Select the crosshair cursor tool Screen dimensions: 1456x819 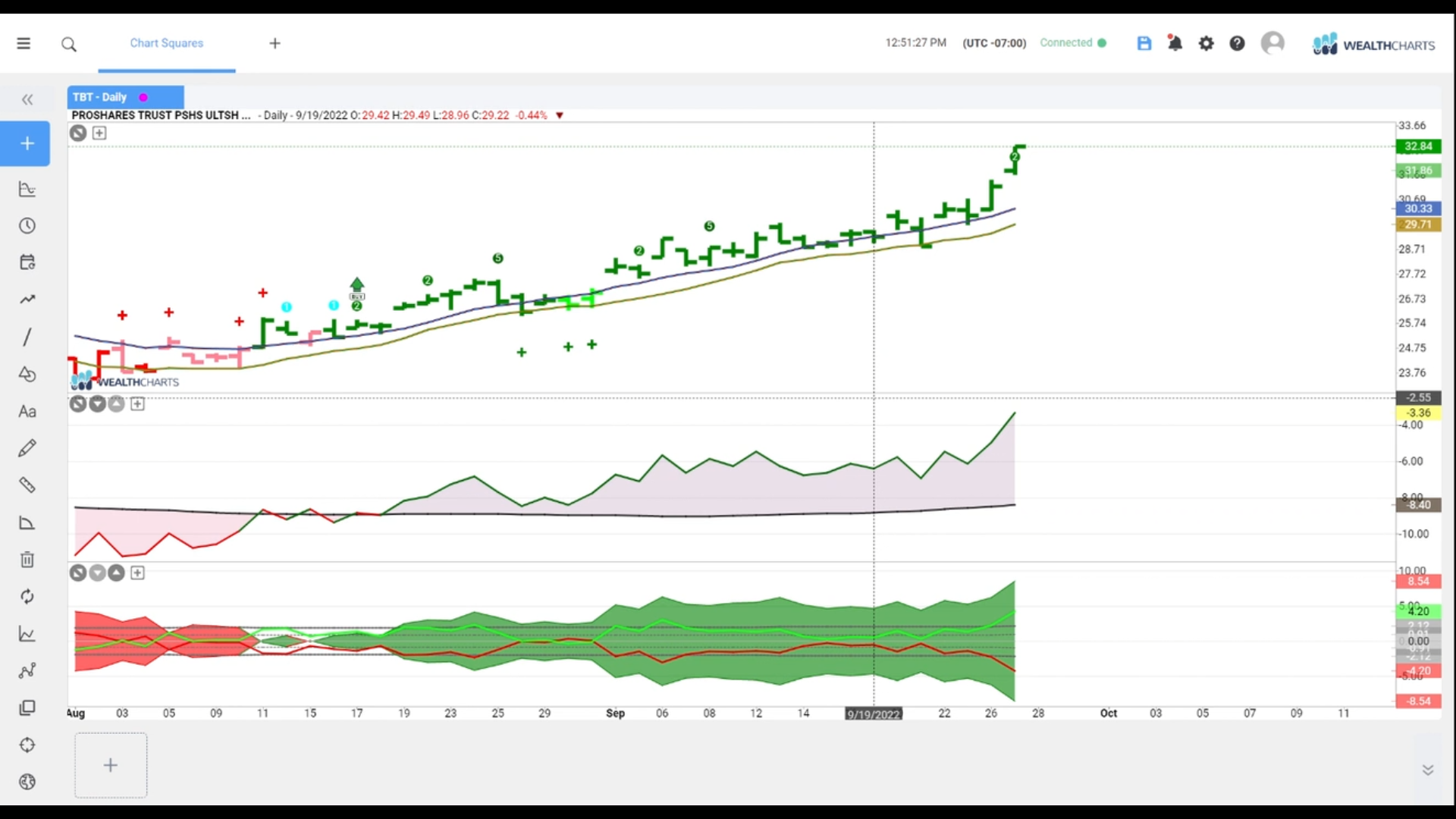(27, 745)
